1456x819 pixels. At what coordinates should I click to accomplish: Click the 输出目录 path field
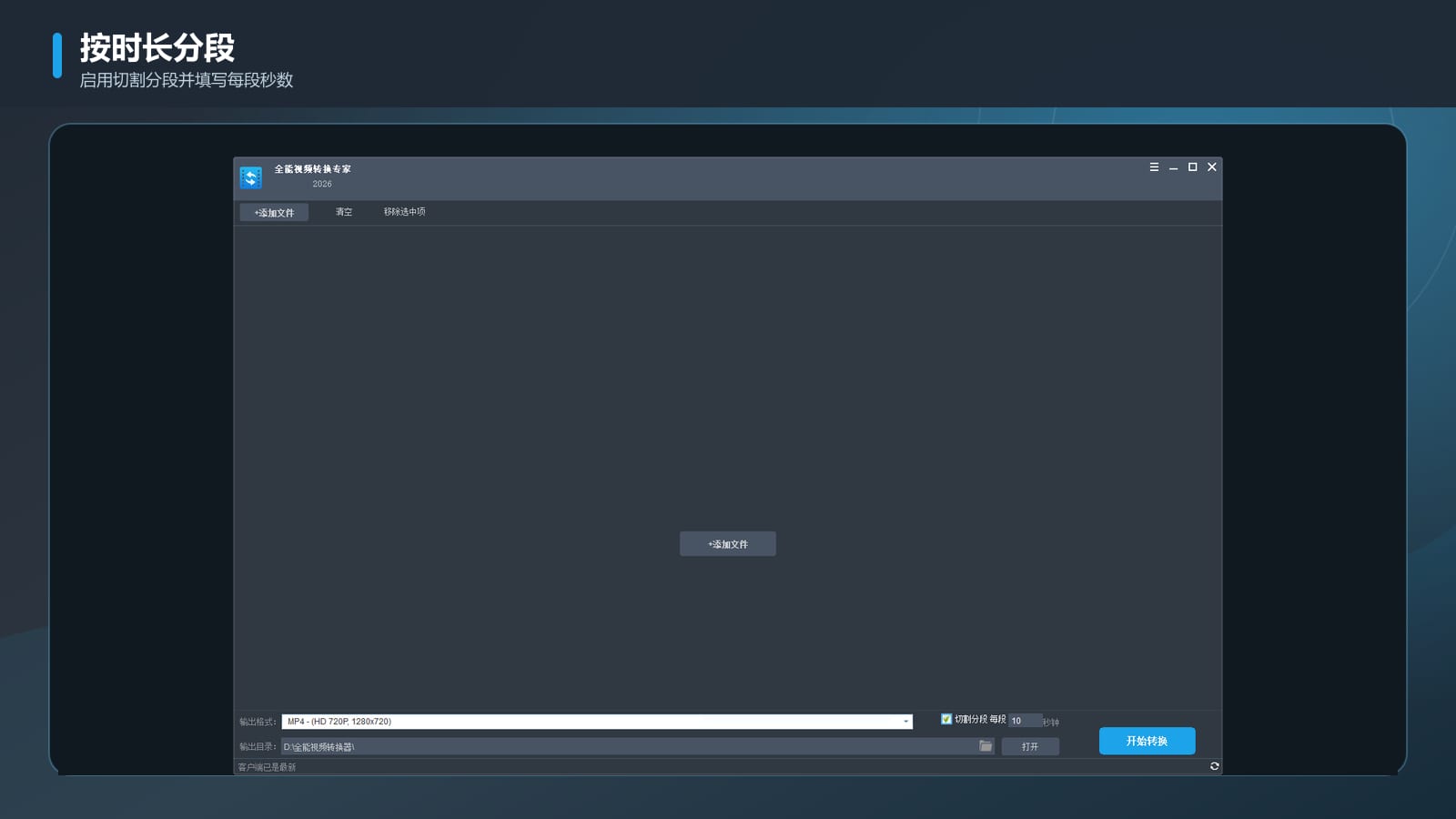click(628, 746)
